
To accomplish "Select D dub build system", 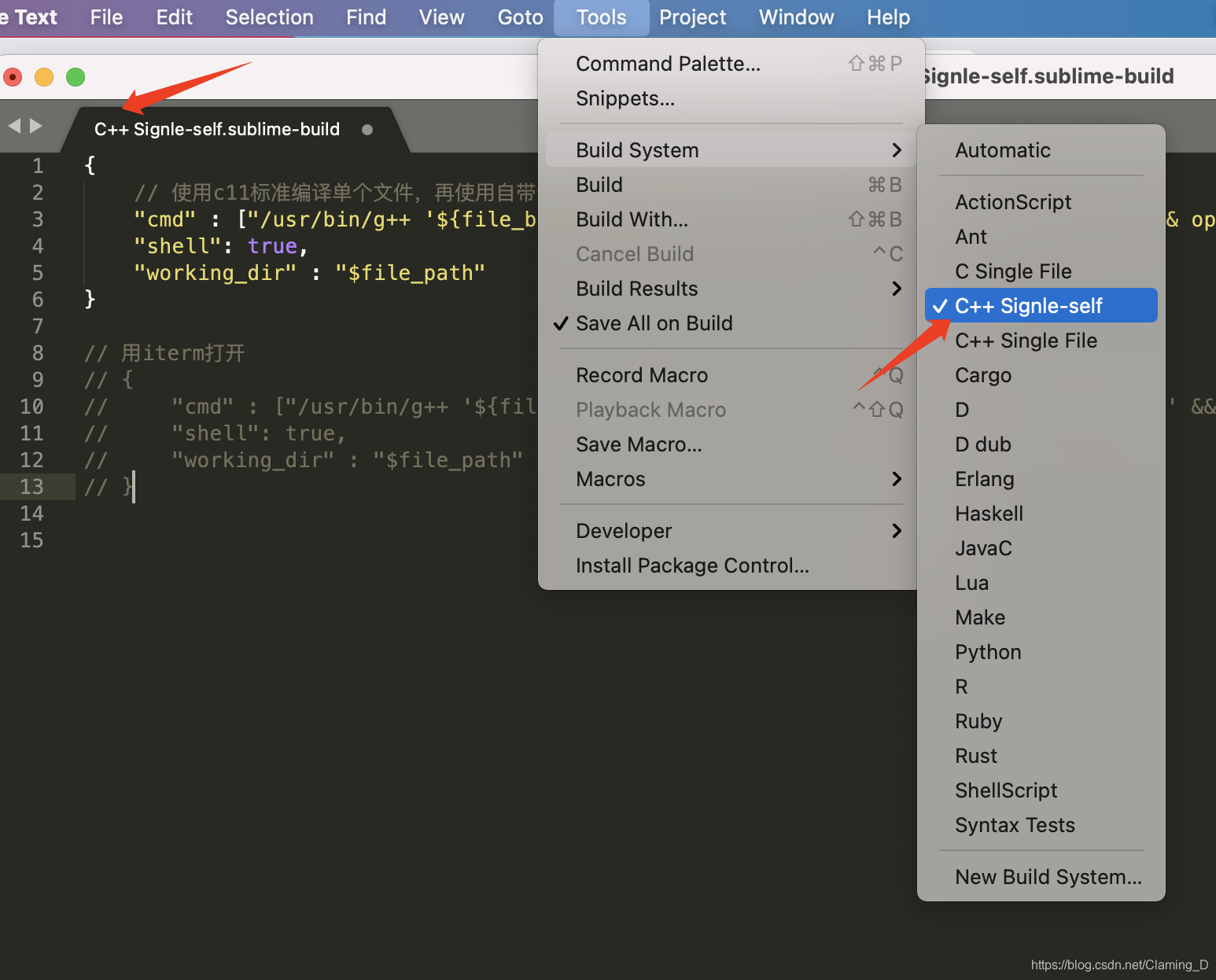I will [1041, 444].
